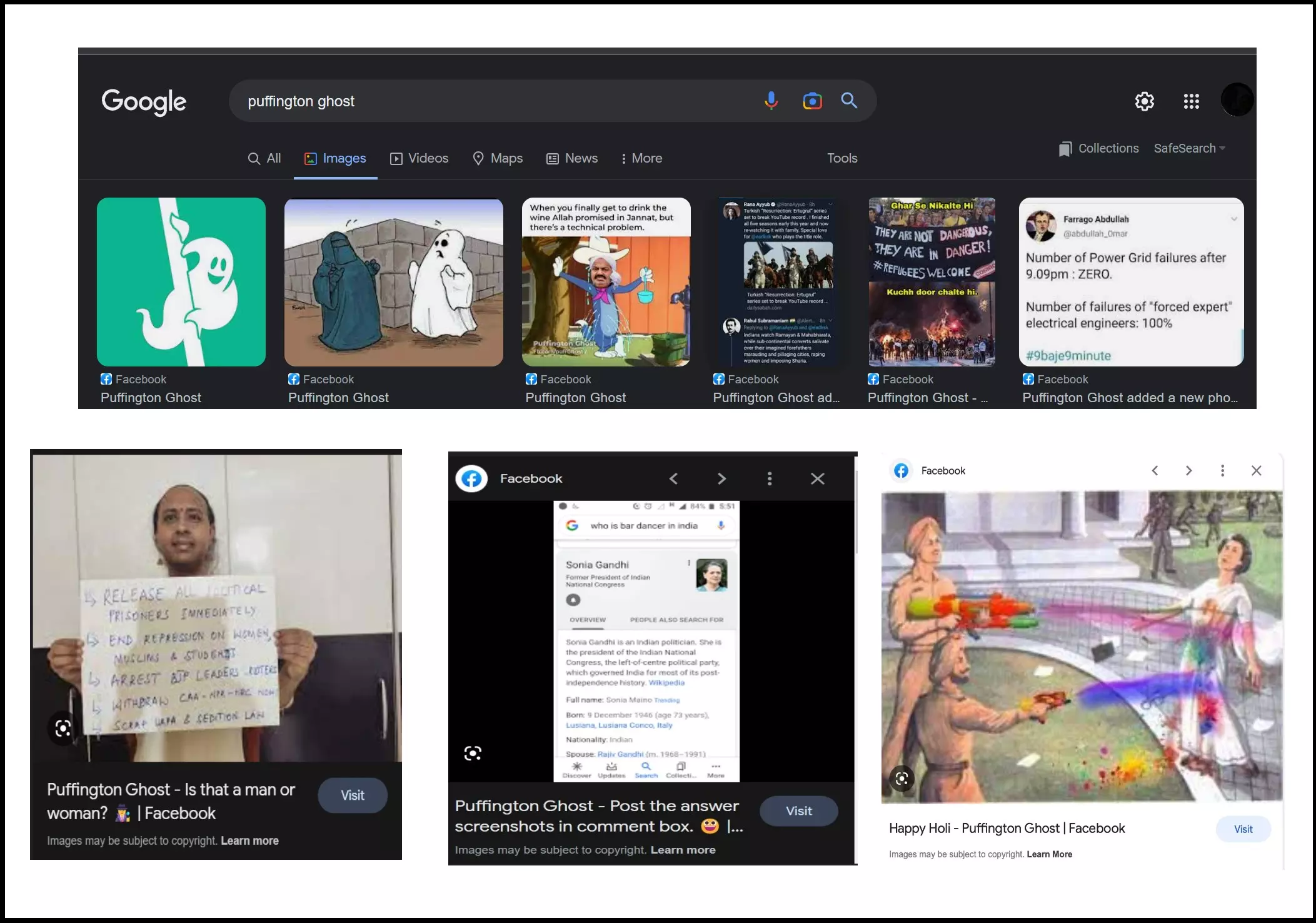This screenshot has height=923, width=1316.
Task: Click Learn more in placard photo panel
Action: point(249,841)
